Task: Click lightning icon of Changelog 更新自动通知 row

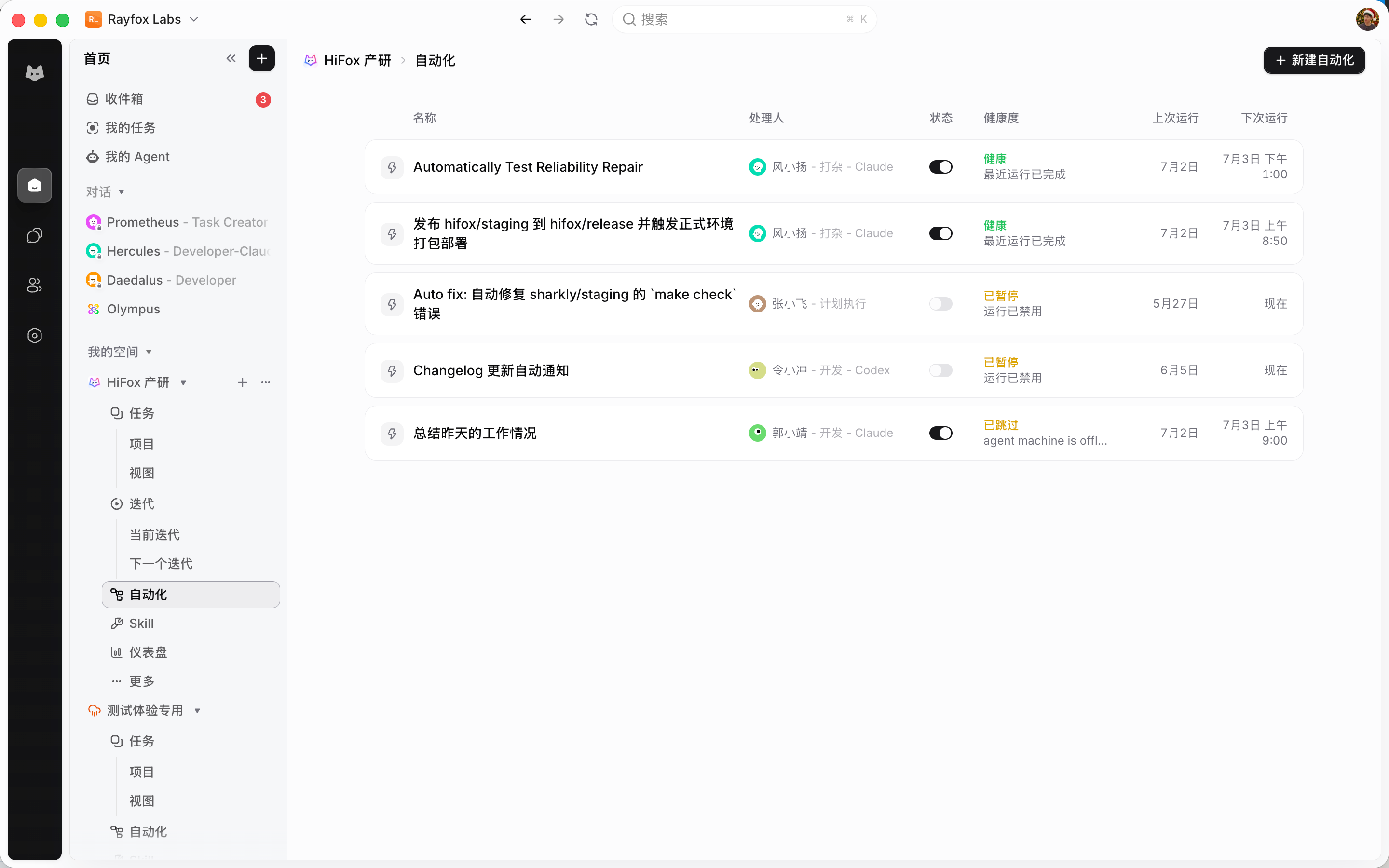Action: pyautogui.click(x=392, y=371)
